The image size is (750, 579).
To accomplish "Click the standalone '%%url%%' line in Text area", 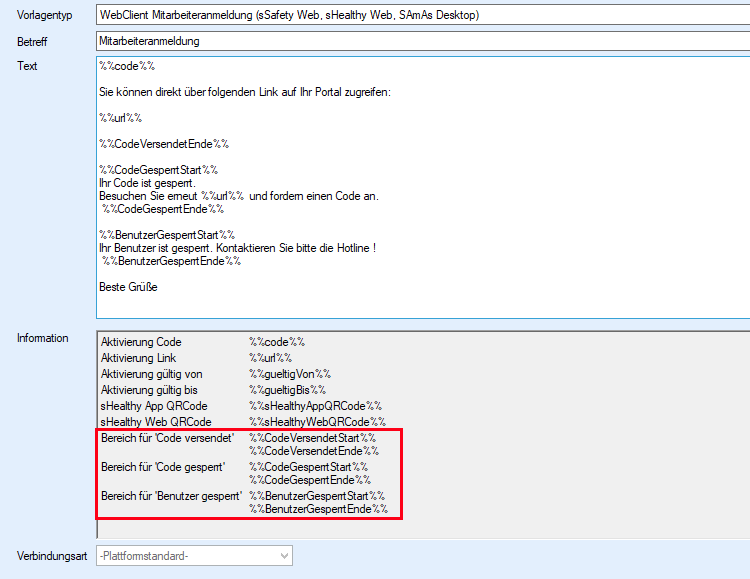I will click(x=121, y=118).
